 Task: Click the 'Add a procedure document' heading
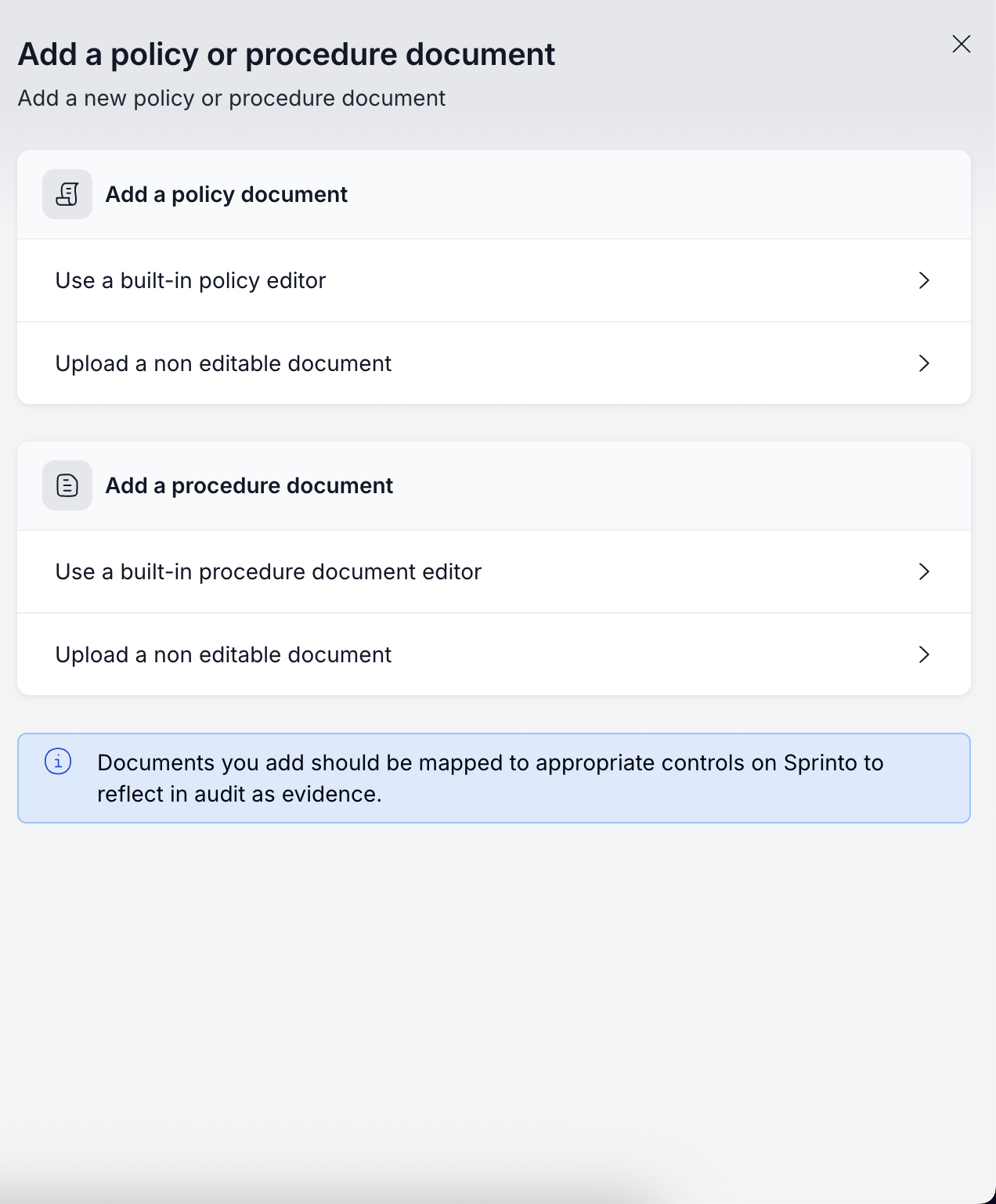(x=249, y=485)
